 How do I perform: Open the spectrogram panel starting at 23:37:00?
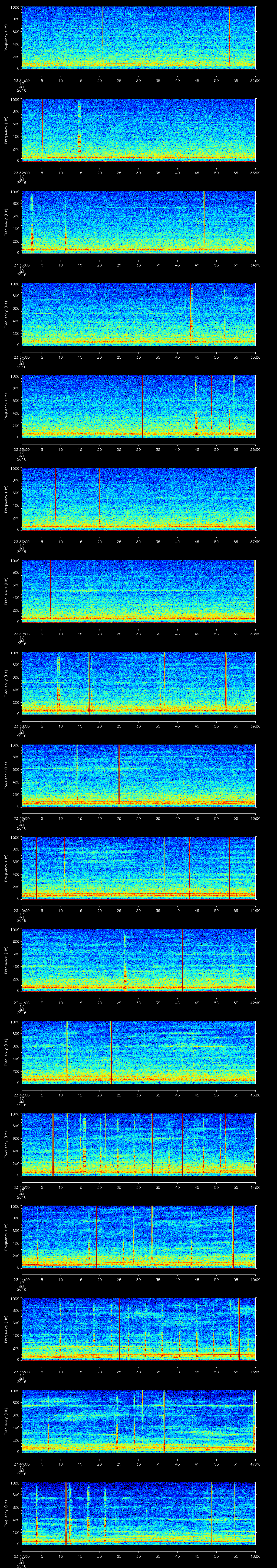138,590
